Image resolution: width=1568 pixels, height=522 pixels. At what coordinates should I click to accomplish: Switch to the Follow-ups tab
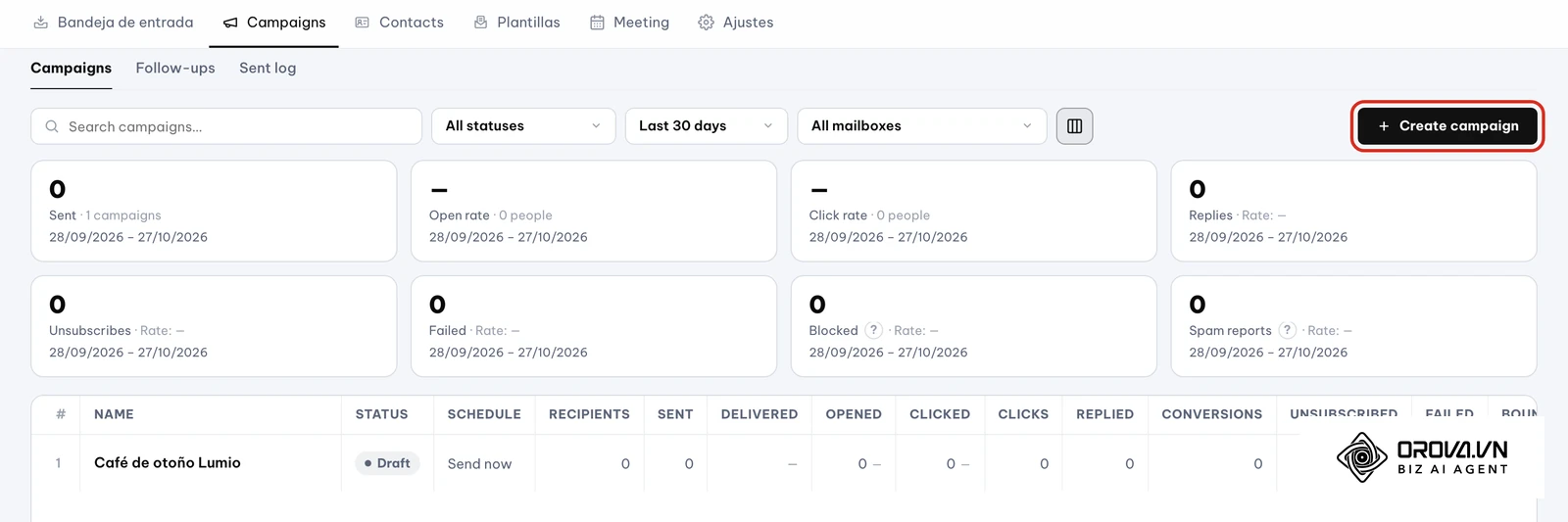click(x=175, y=68)
